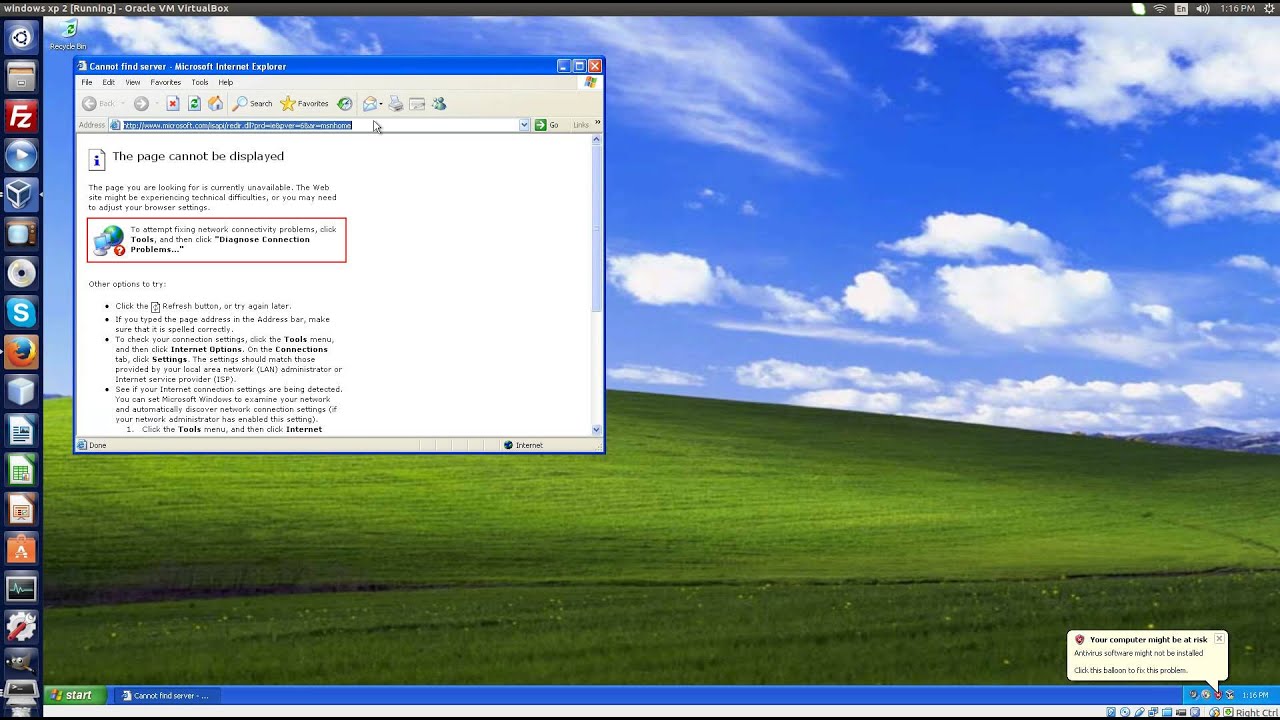Image resolution: width=1280 pixels, height=720 pixels.
Task: Open the Tools menu
Action: [200, 82]
